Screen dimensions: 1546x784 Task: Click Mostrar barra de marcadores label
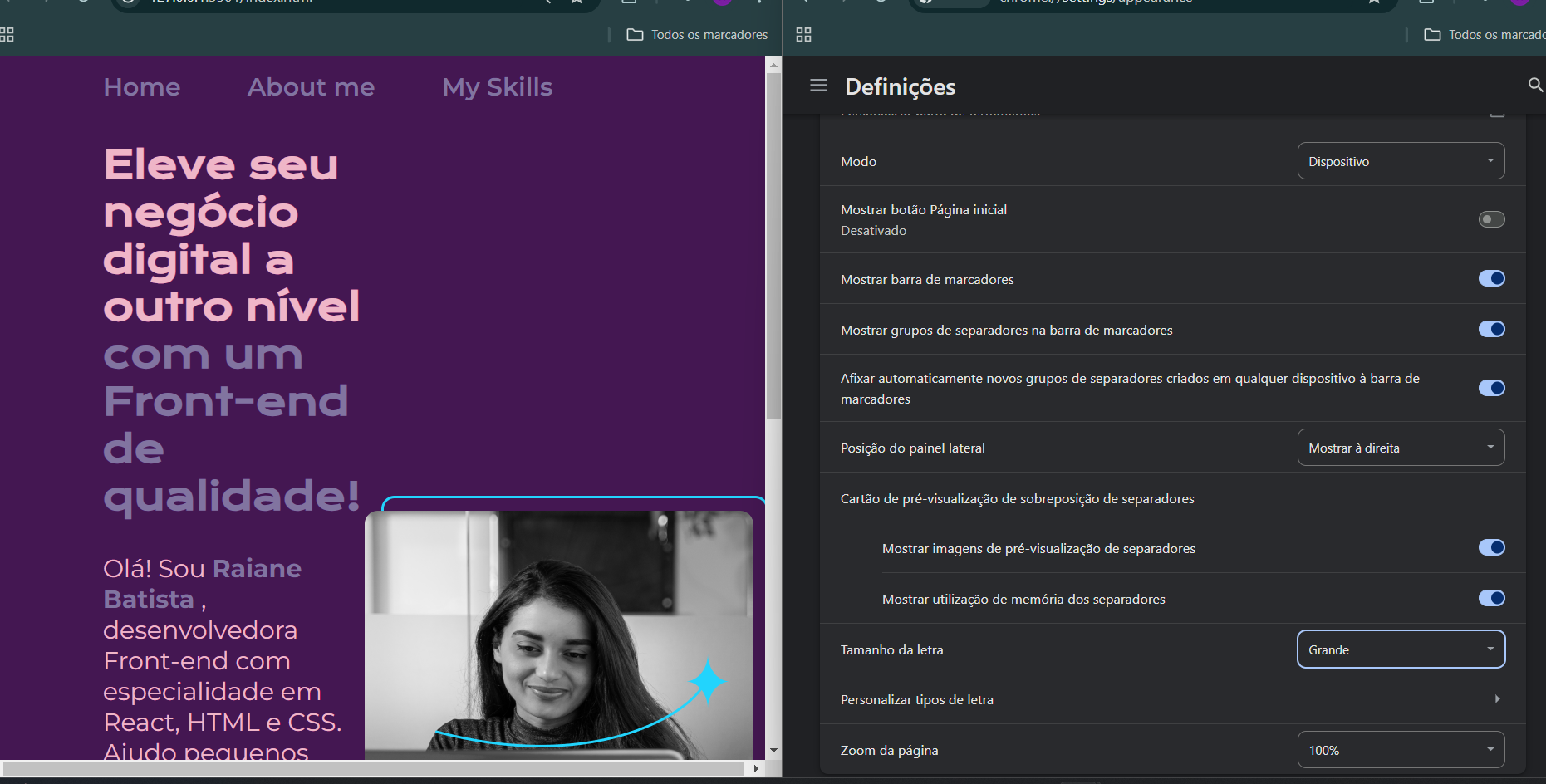(927, 279)
